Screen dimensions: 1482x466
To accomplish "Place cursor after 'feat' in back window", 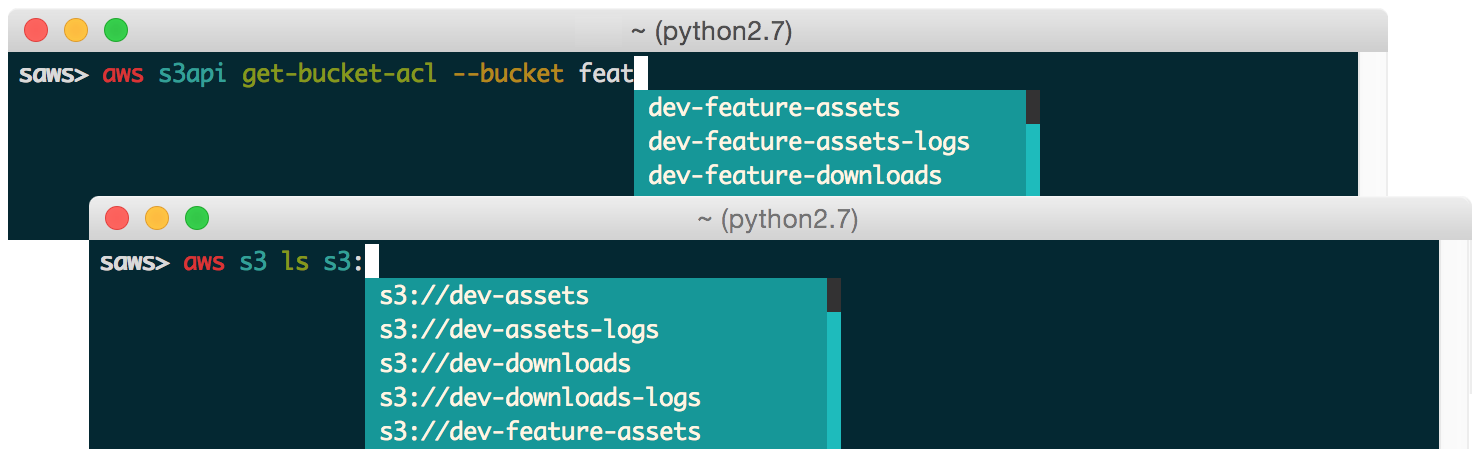I will point(641,73).
